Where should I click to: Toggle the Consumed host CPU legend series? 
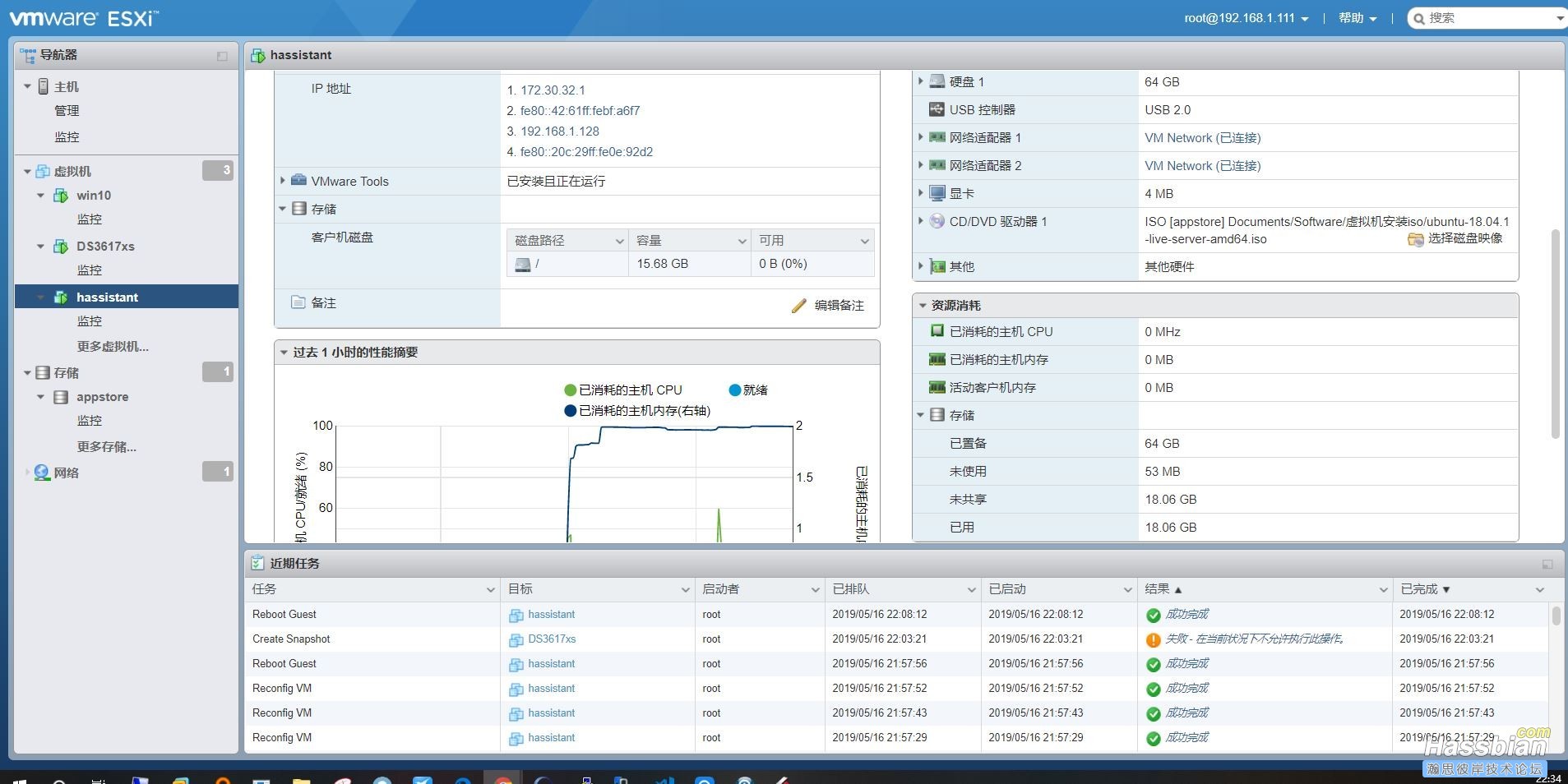click(623, 390)
